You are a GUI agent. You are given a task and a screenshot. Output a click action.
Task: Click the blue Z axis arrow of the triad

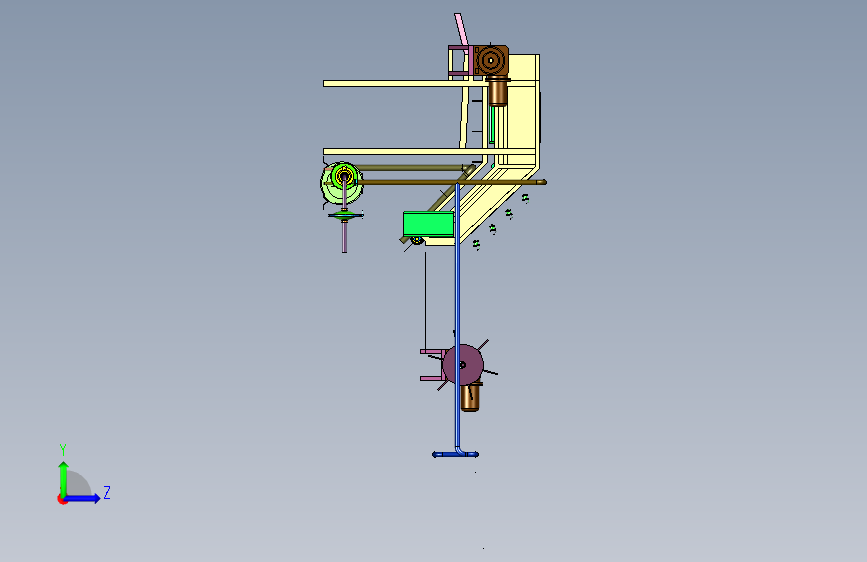[x=83, y=498]
